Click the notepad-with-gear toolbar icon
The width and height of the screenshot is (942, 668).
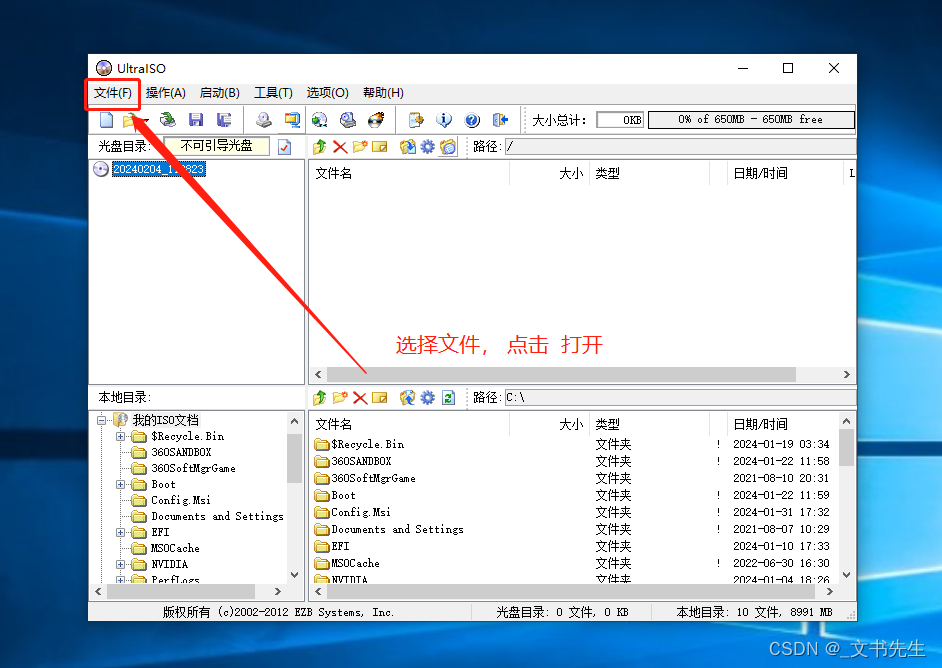416,120
